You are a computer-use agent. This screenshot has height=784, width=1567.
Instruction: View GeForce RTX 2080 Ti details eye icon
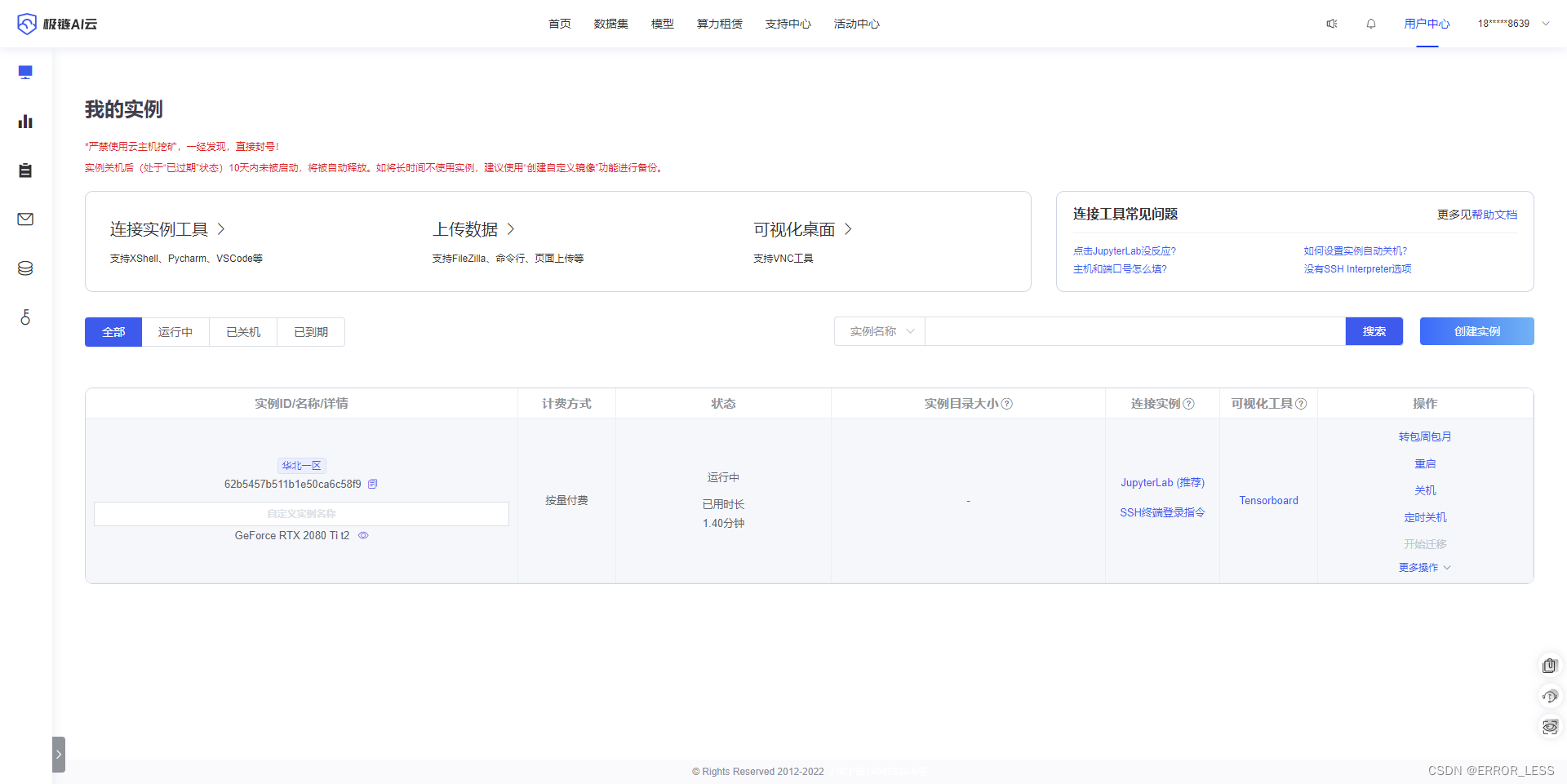point(363,536)
